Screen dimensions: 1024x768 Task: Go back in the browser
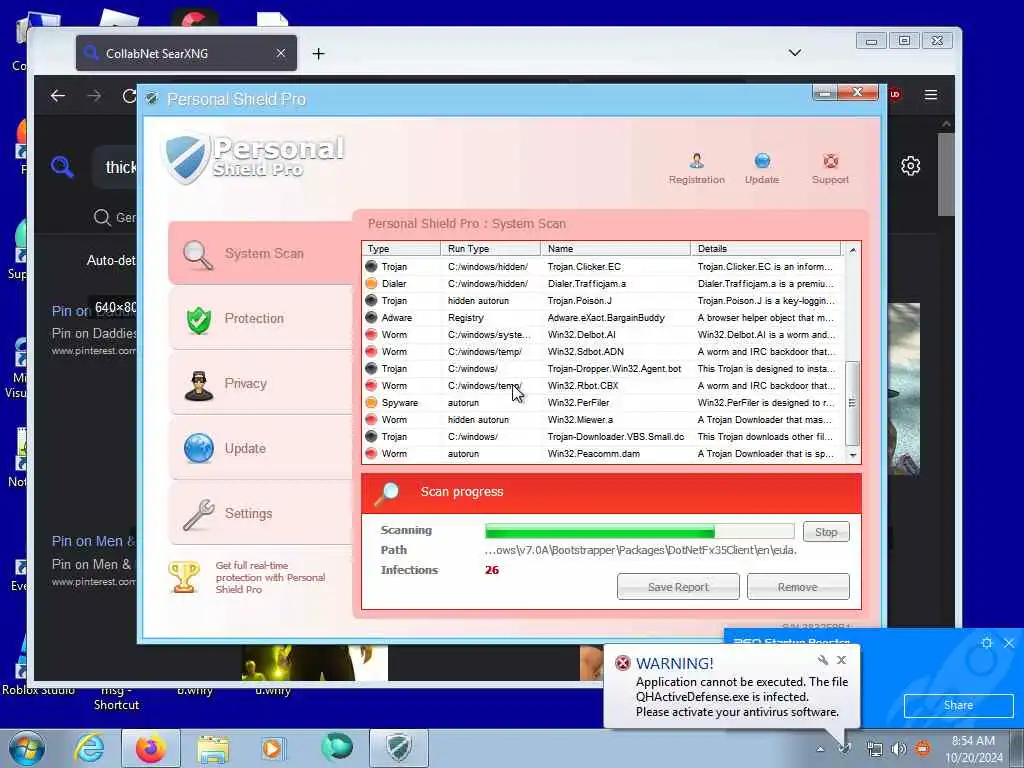(57, 96)
